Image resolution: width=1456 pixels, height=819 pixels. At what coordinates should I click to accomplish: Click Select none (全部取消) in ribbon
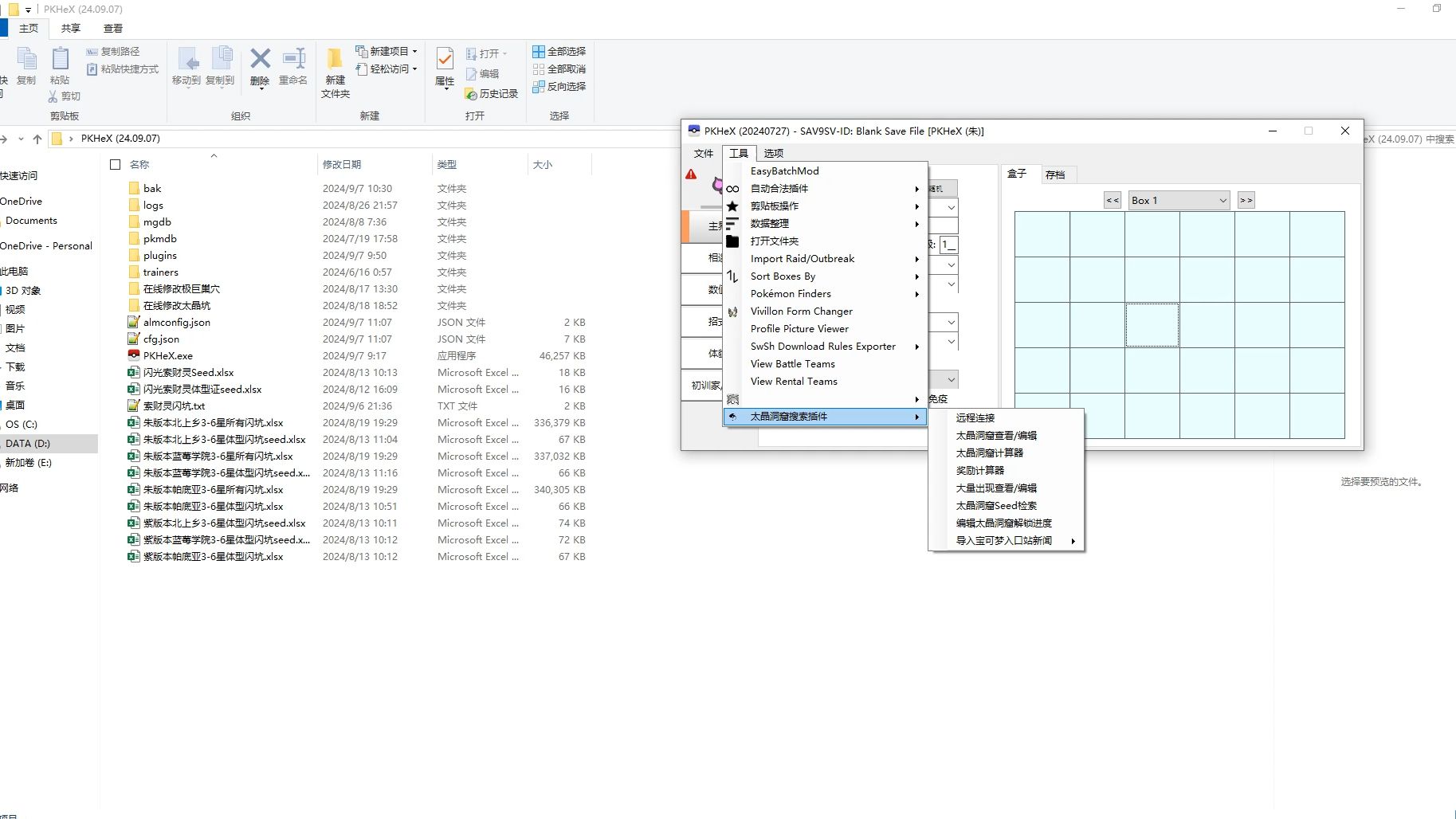pyautogui.click(x=559, y=69)
